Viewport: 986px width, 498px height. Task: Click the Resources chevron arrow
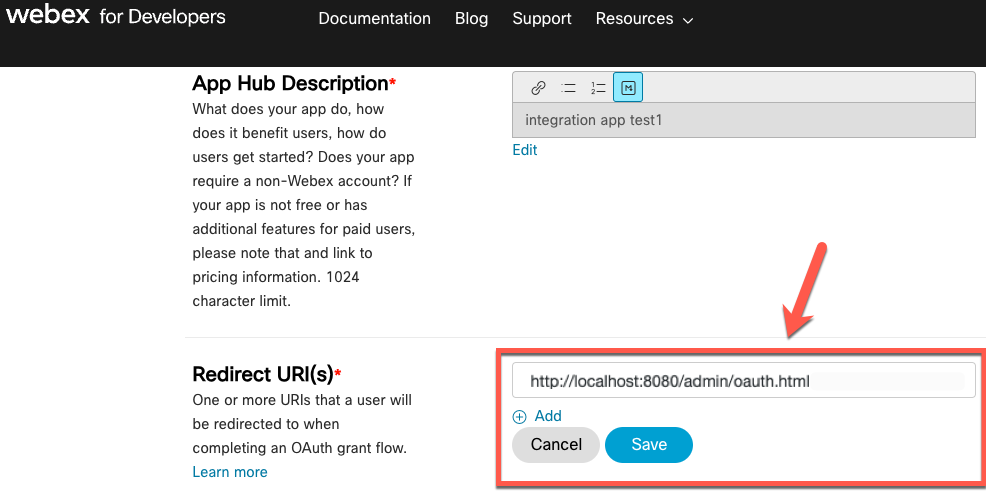tap(688, 21)
